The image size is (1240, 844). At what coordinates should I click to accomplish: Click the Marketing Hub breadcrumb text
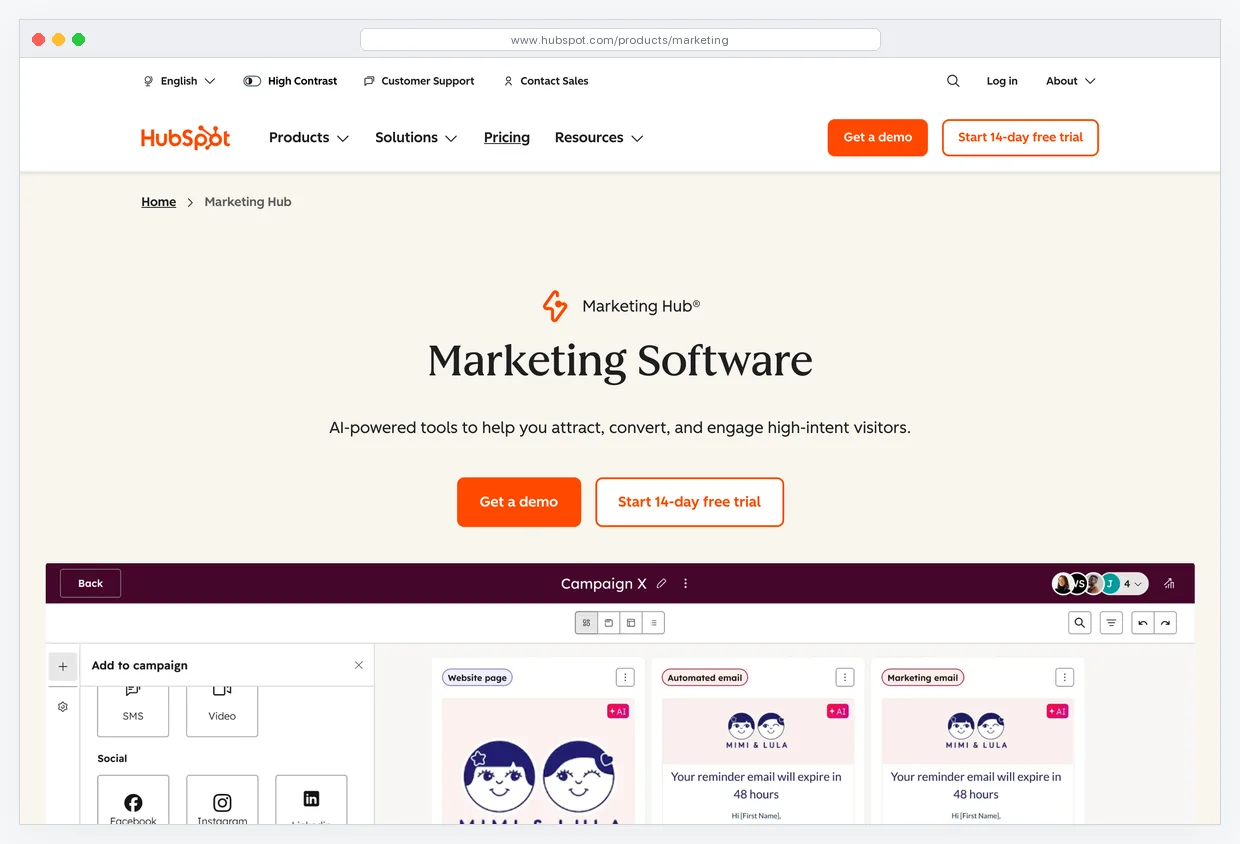click(248, 202)
